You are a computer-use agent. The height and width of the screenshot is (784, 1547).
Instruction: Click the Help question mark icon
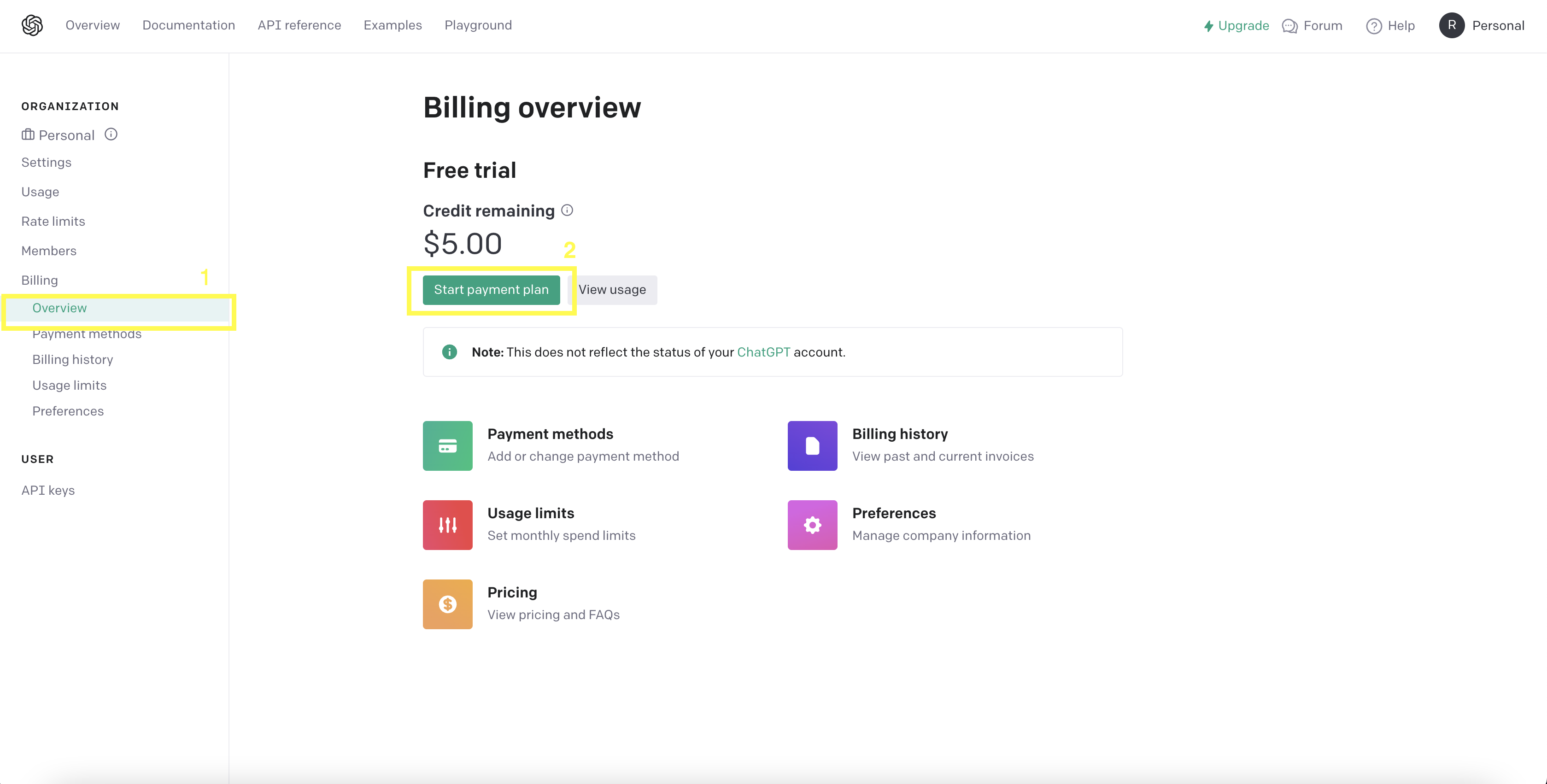click(1373, 26)
